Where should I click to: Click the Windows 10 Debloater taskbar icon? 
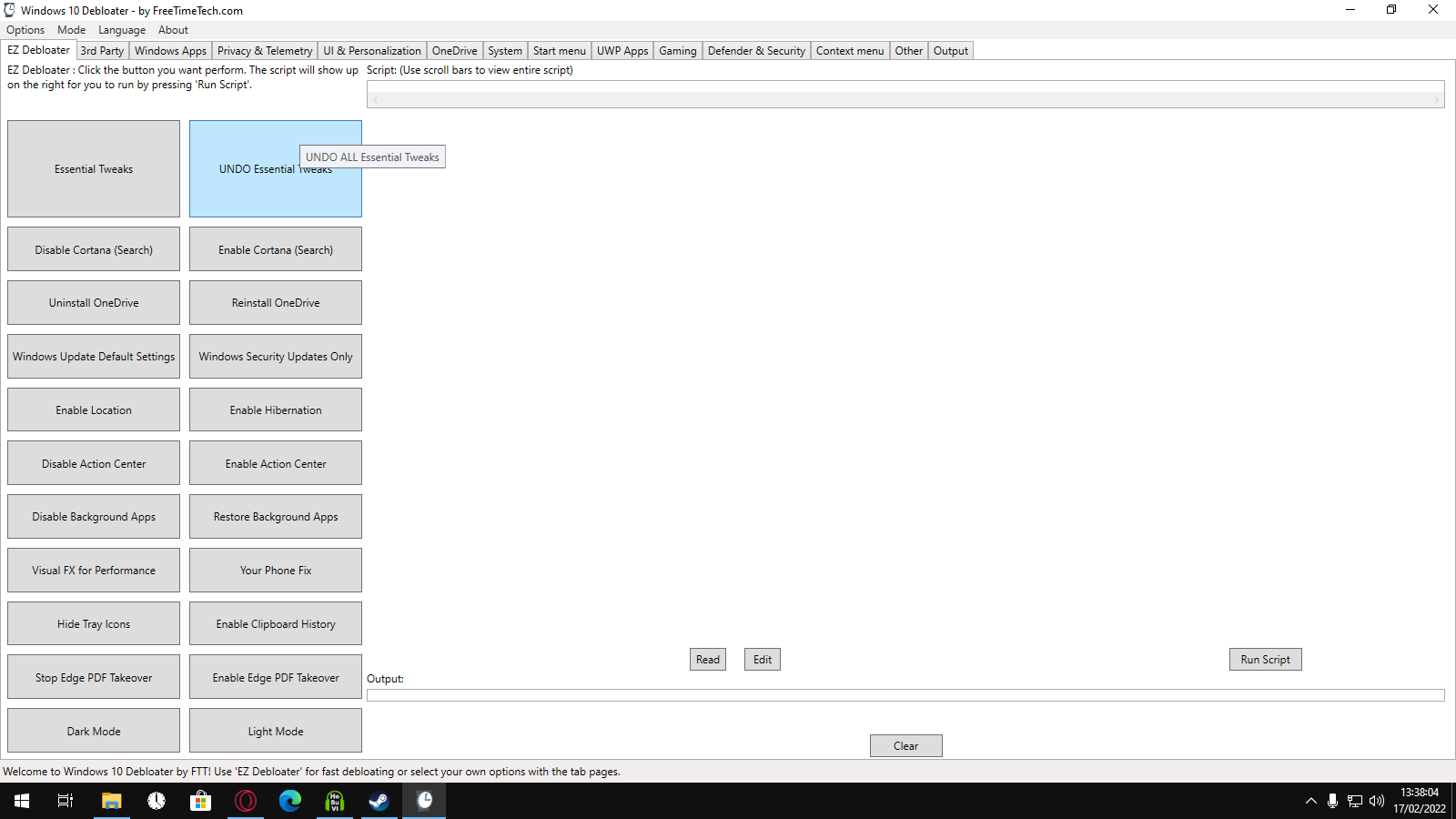click(x=424, y=801)
